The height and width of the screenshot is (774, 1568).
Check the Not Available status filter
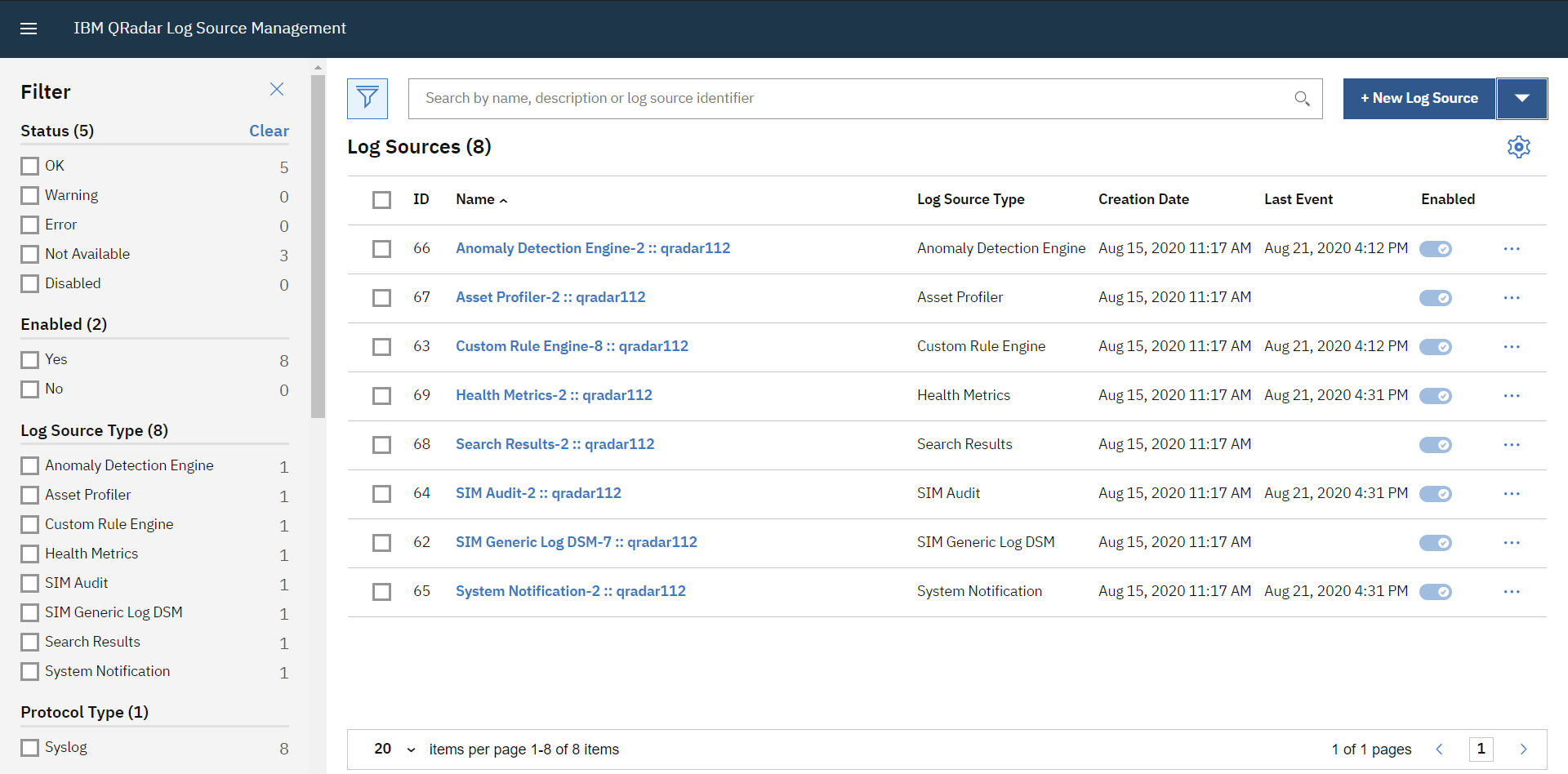pyautogui.click(x=30, y=254)
